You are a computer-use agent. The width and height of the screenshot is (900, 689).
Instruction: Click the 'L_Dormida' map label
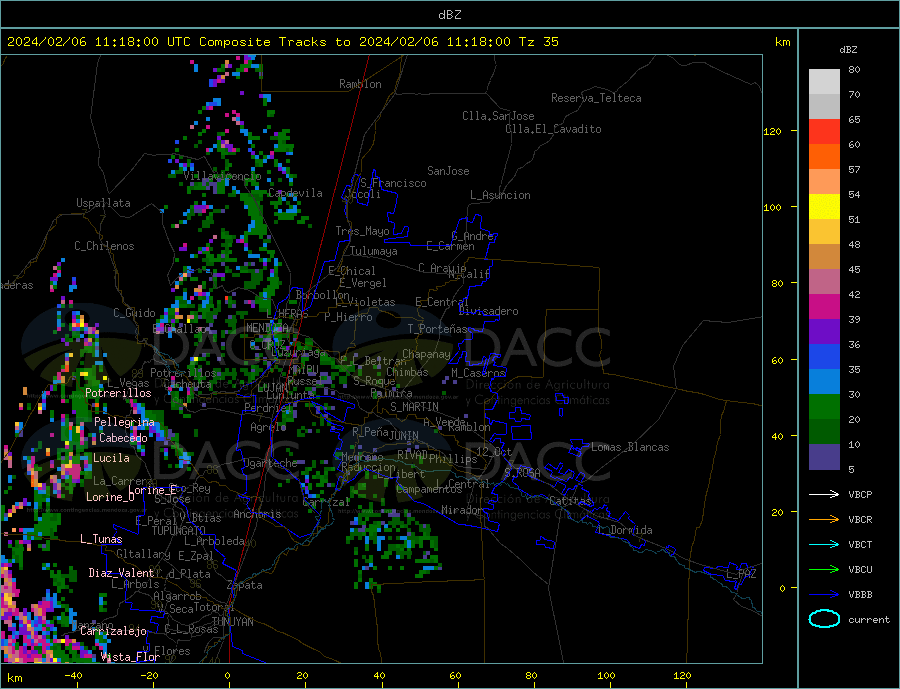coord(628,530)
